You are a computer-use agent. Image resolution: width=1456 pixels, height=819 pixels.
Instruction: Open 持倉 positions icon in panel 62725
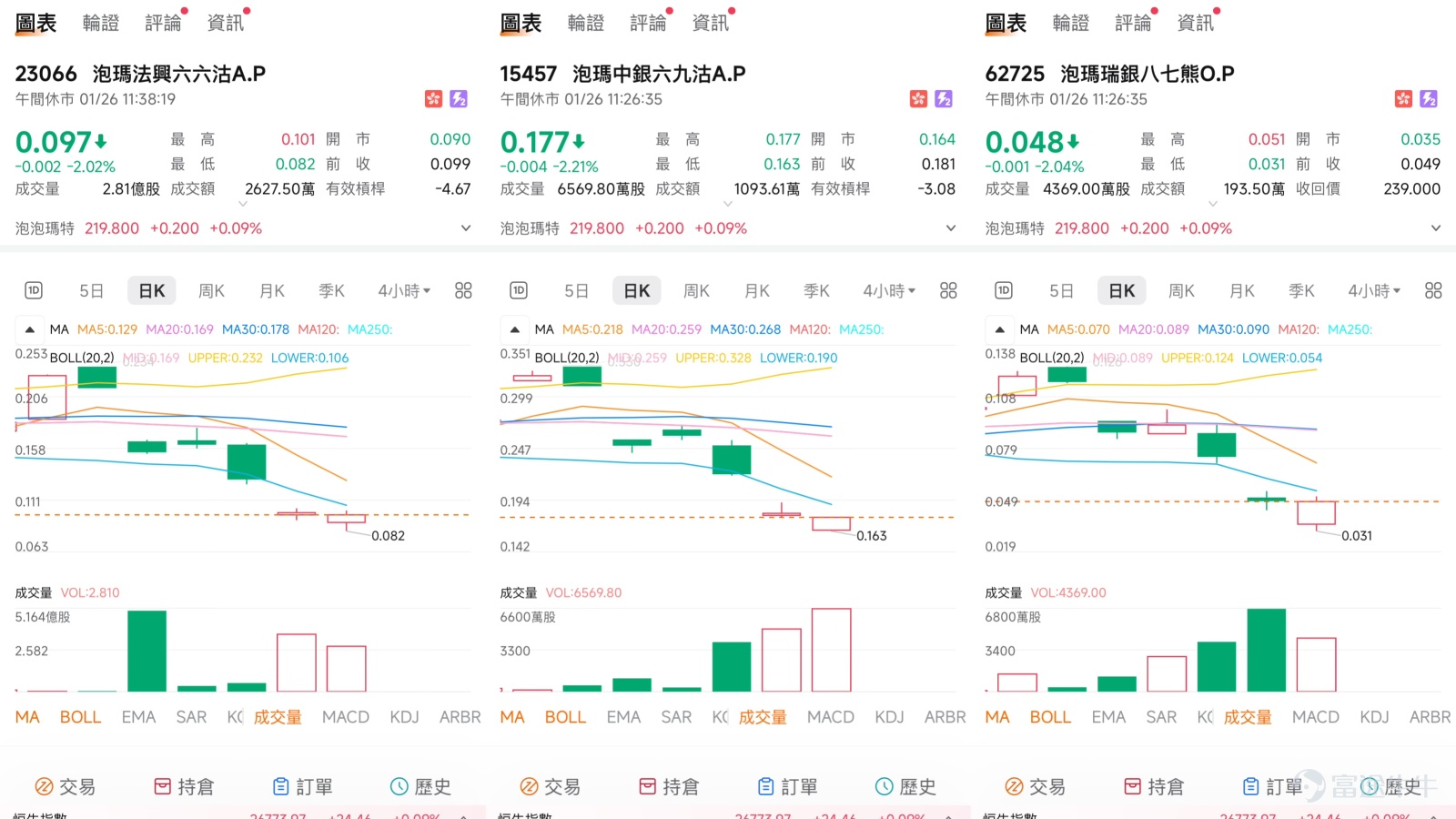[1133, 786]
